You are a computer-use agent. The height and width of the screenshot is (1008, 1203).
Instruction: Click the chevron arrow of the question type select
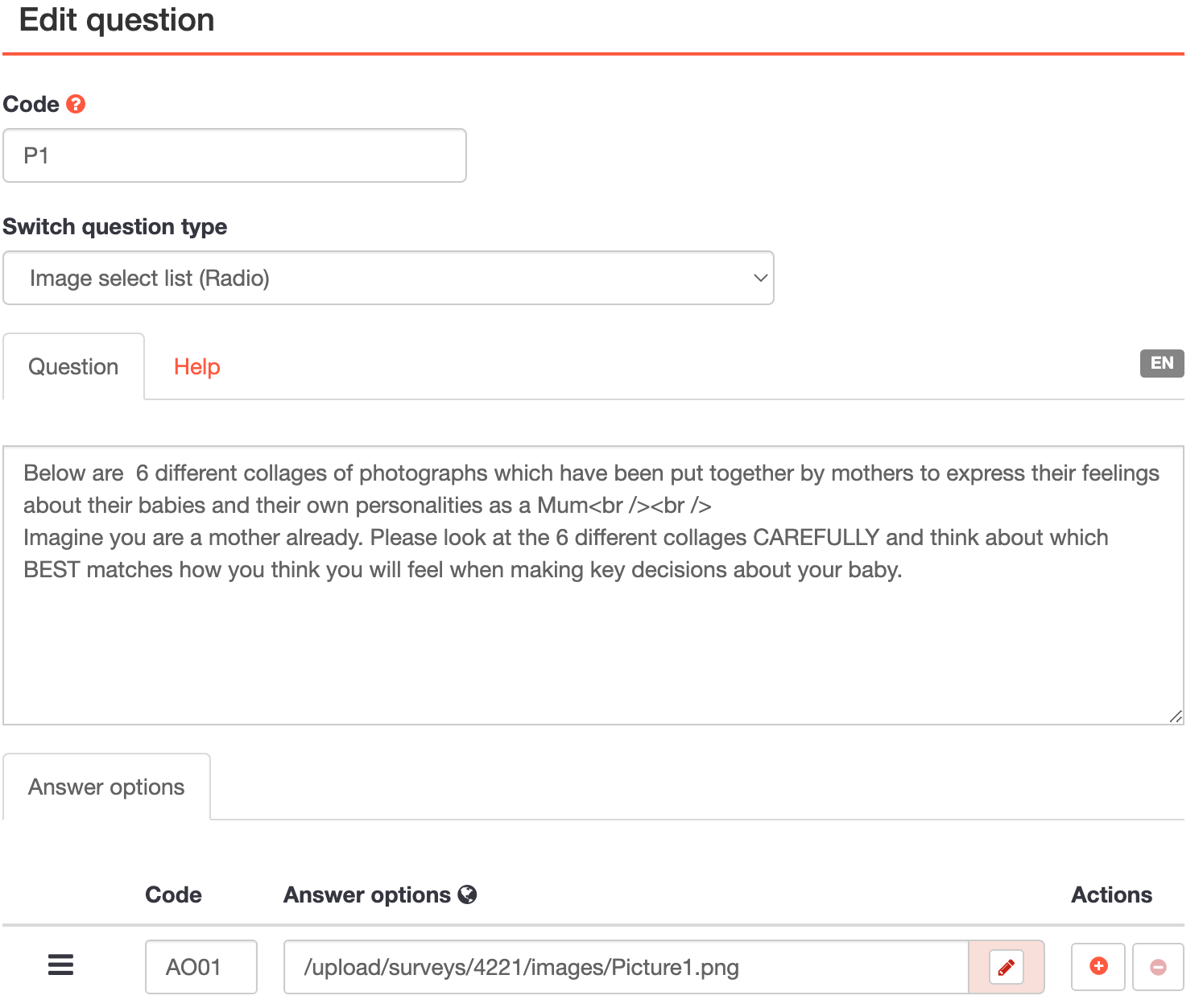coord(759,278)
